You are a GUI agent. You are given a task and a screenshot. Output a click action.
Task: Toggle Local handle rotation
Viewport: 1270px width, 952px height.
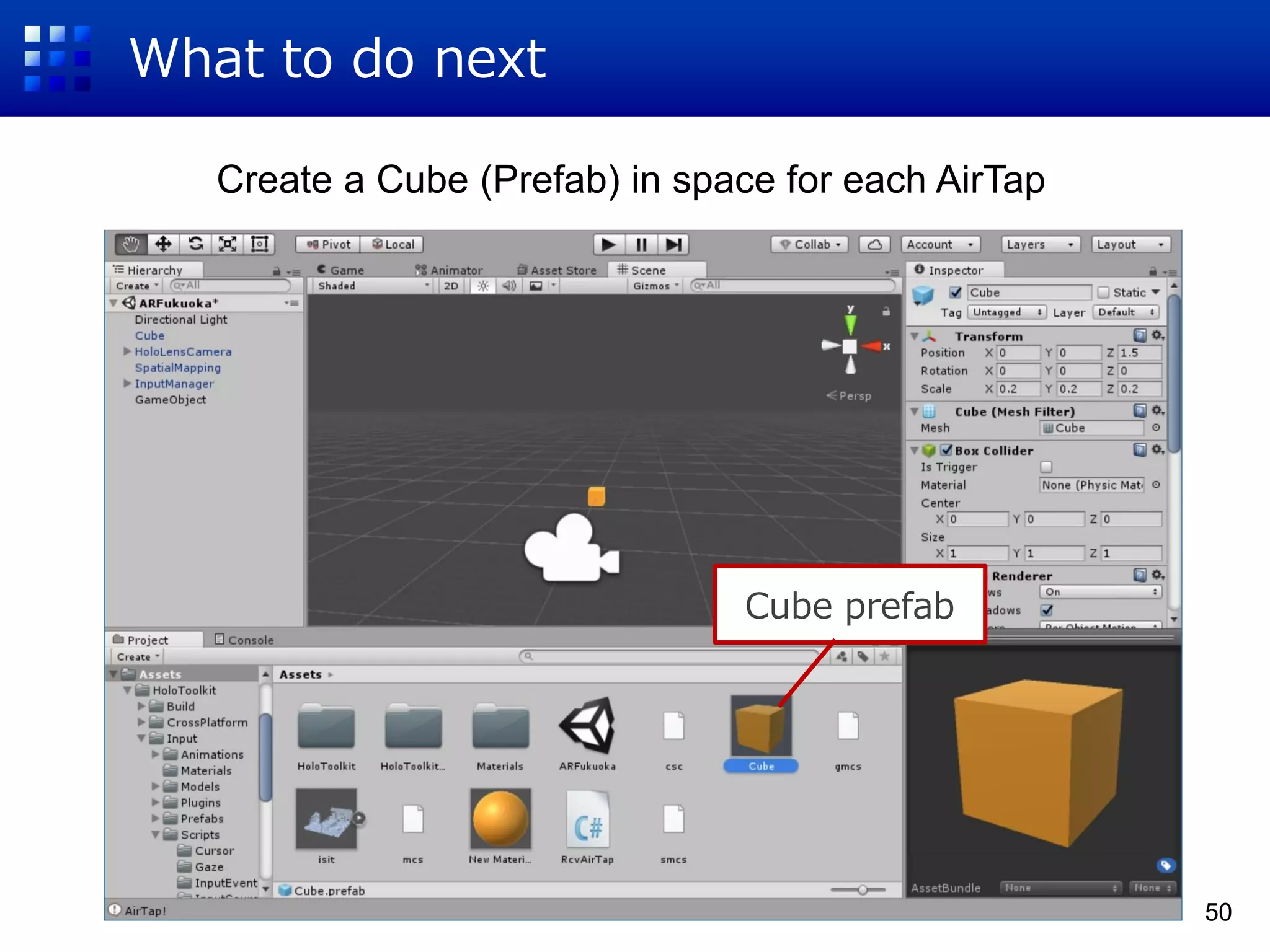tap(393, 245)
